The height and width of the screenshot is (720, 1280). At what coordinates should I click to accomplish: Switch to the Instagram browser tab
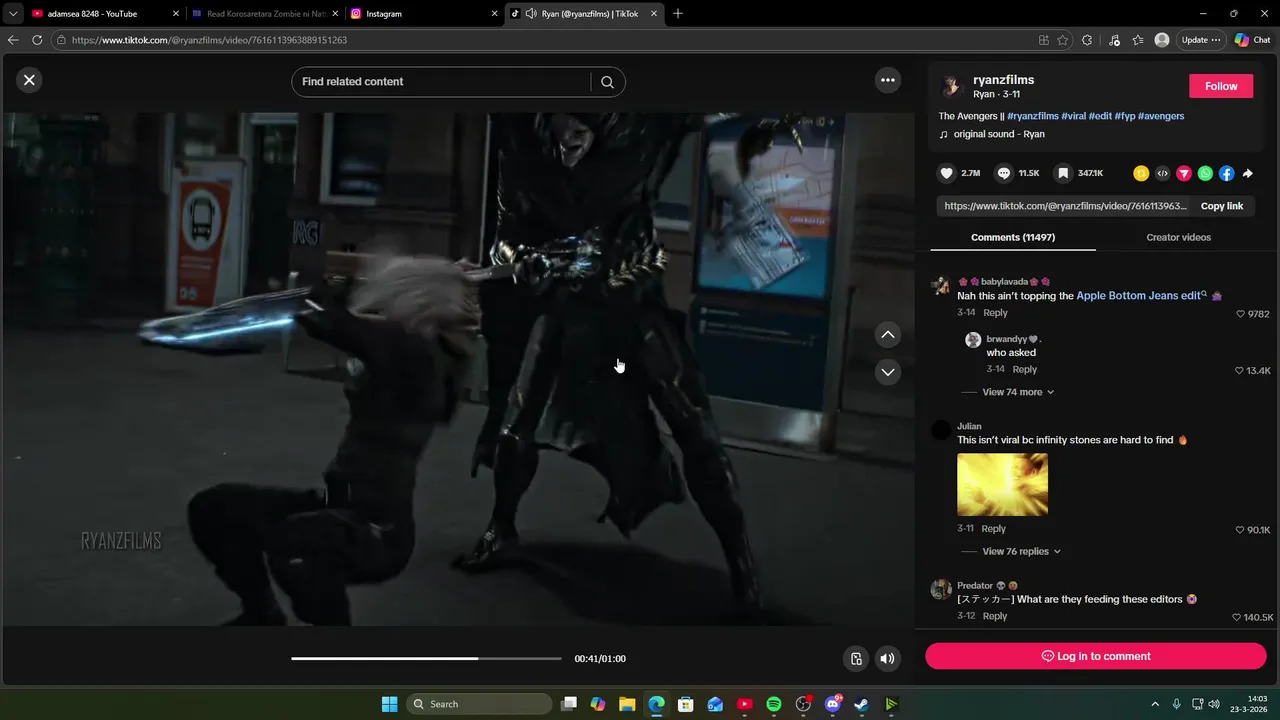[x=423, y=14]
